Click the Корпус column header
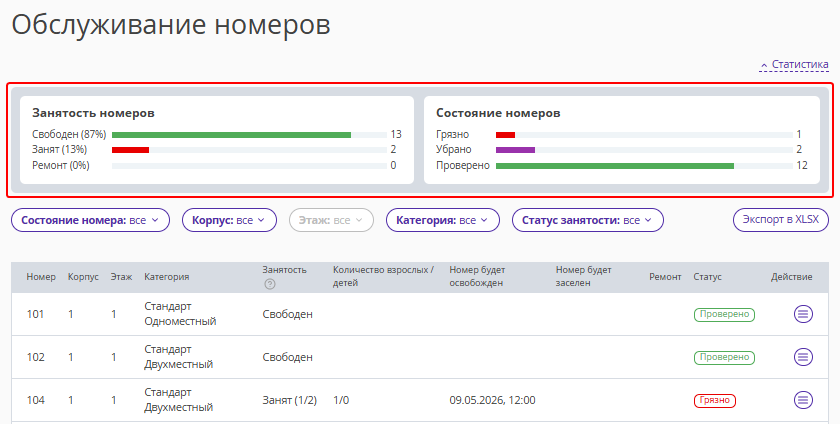 point(83,277)
